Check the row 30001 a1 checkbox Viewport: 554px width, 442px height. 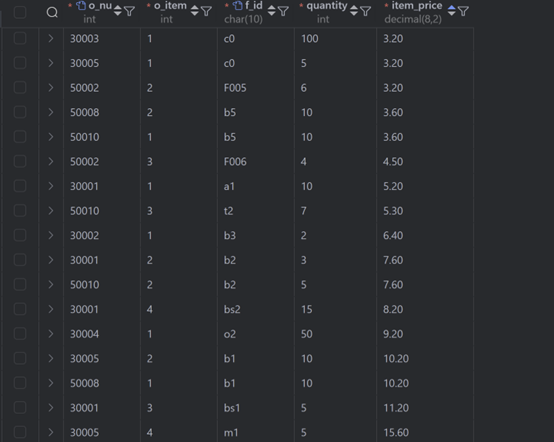[x=20, y=186]
